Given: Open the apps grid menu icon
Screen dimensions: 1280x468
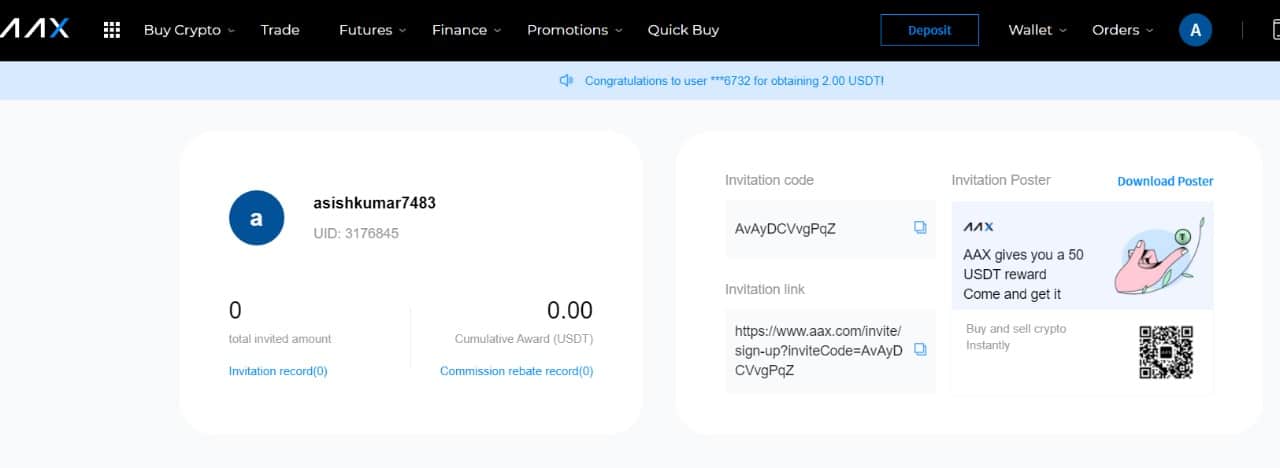Looking at the screenshot, I should [x=112, y=30].
